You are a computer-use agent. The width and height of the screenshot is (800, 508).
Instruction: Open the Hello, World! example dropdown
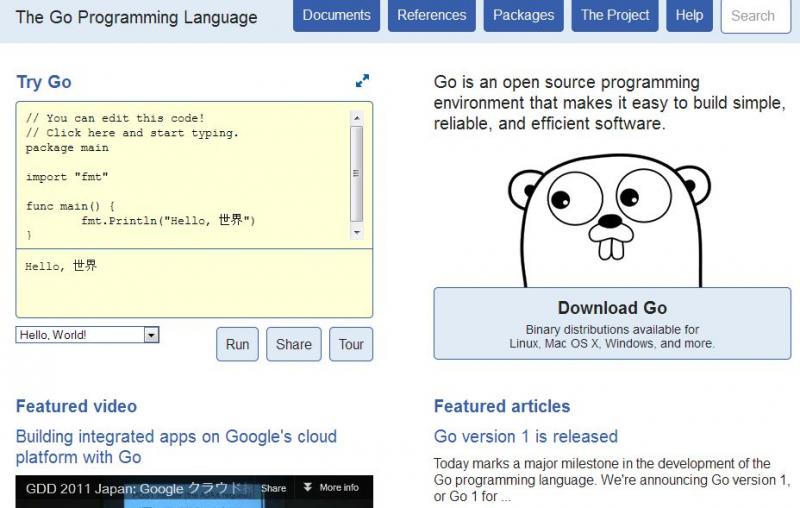pos(87,335)
